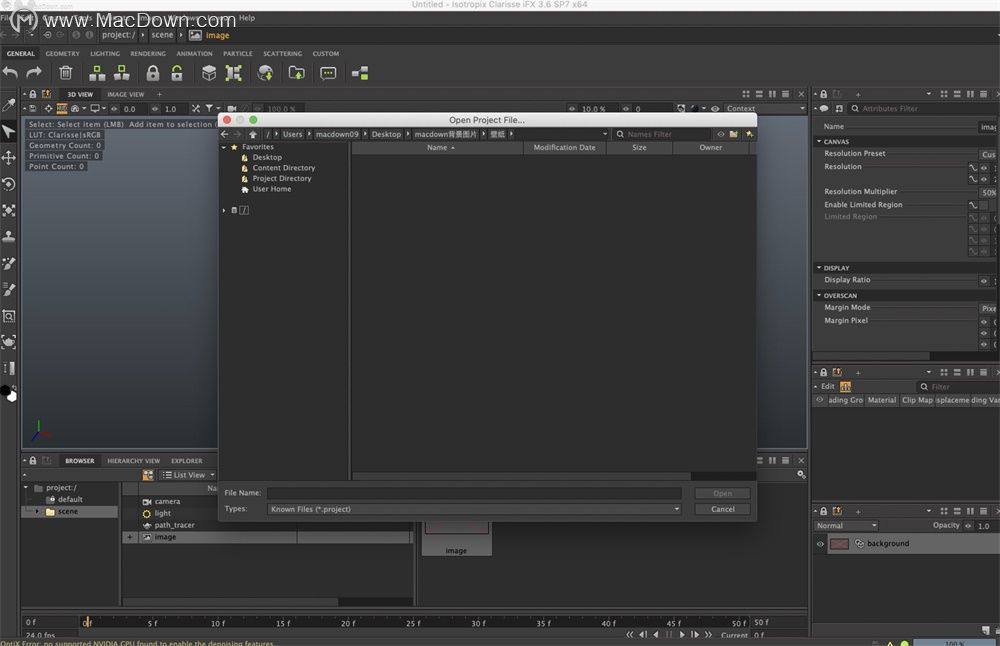This screenshot has height=646, width=1000.
Task: Click the File Name input field
Action: [x=474, y=493]
